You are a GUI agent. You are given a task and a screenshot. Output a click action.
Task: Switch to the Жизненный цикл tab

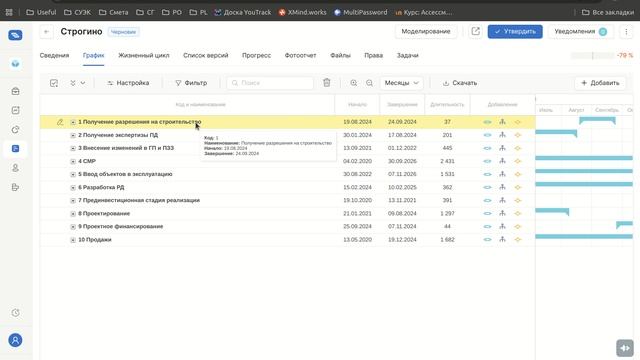tap(144, 56)
